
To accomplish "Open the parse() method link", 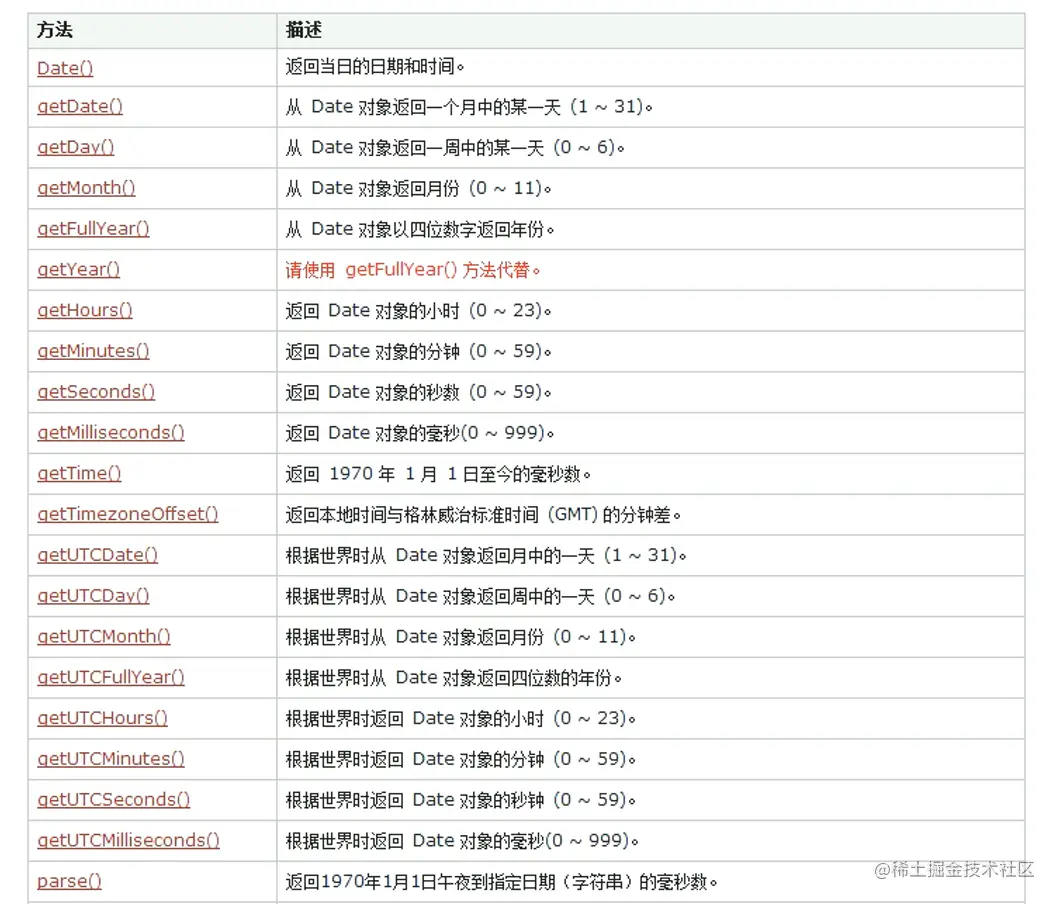I will [69, 881].
